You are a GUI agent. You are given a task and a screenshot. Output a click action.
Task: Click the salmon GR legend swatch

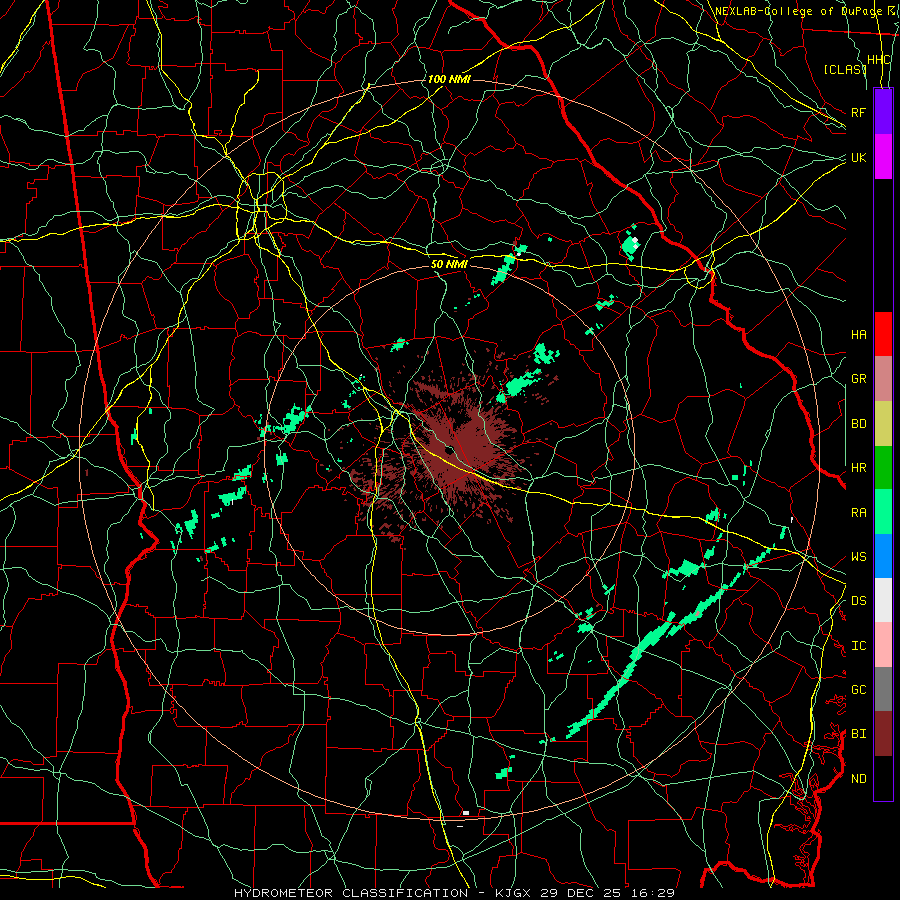(883, 379)
